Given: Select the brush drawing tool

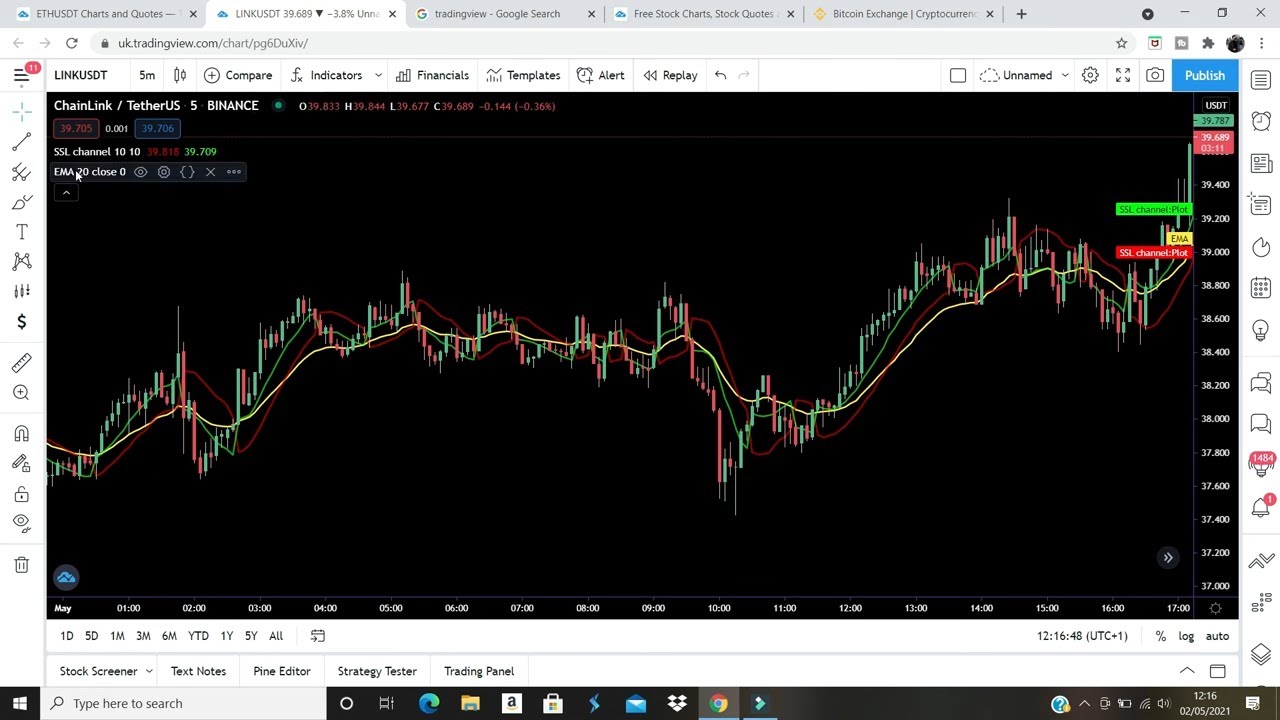Looking at the screenshot, I should click(21, 202).
